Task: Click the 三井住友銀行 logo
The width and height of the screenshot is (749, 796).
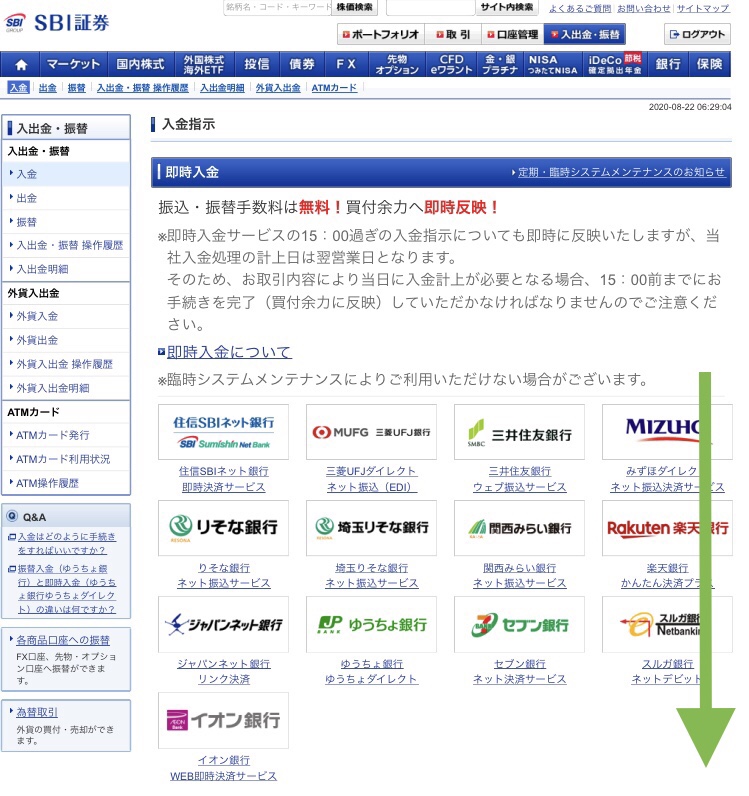Action: [x=519, y=432]
